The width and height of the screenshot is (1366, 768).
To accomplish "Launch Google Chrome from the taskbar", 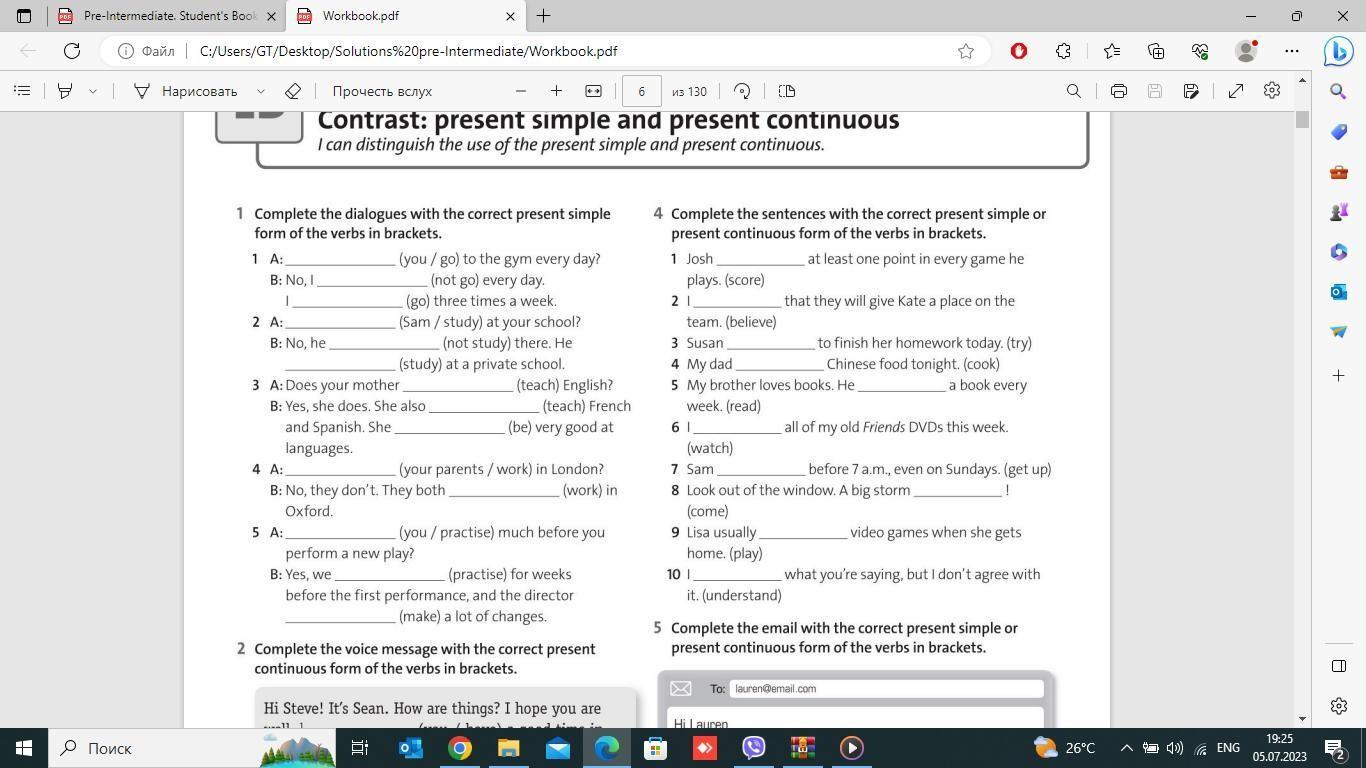I will (x=459, y=748).
